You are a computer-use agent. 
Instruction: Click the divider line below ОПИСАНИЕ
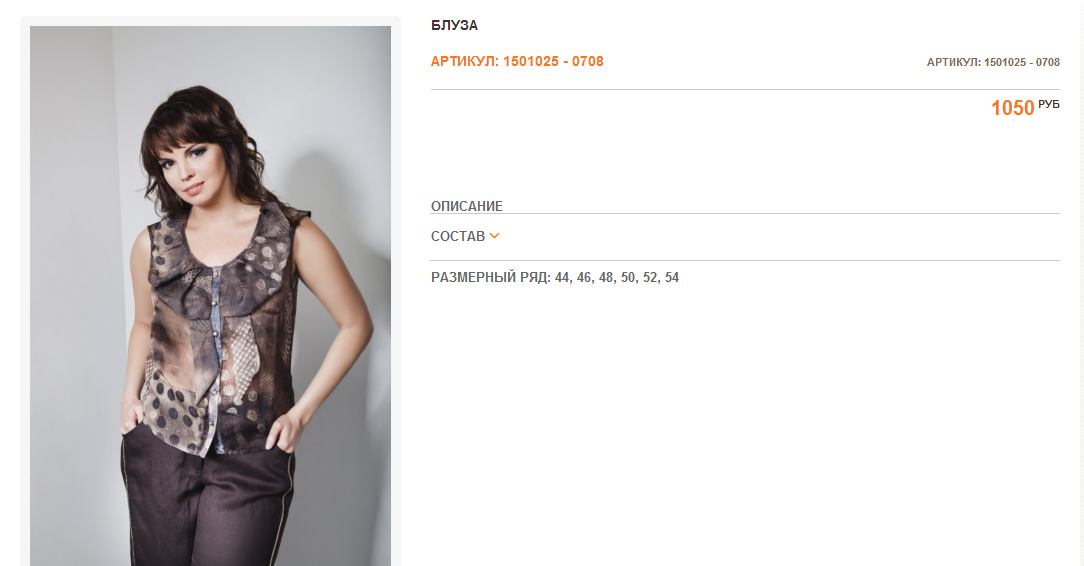point(745,214)
